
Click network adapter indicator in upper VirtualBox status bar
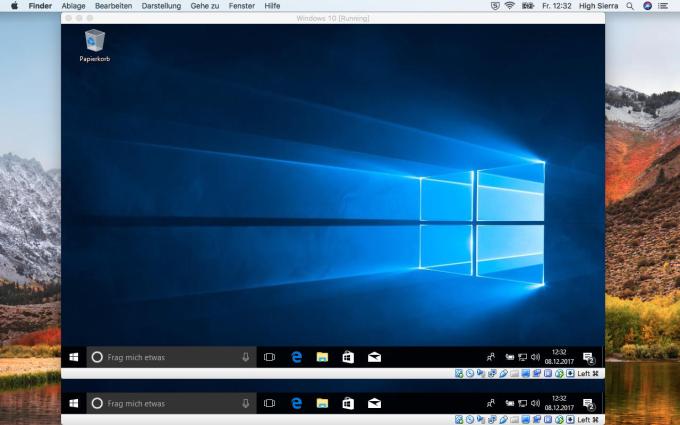[x=492, y=373]
